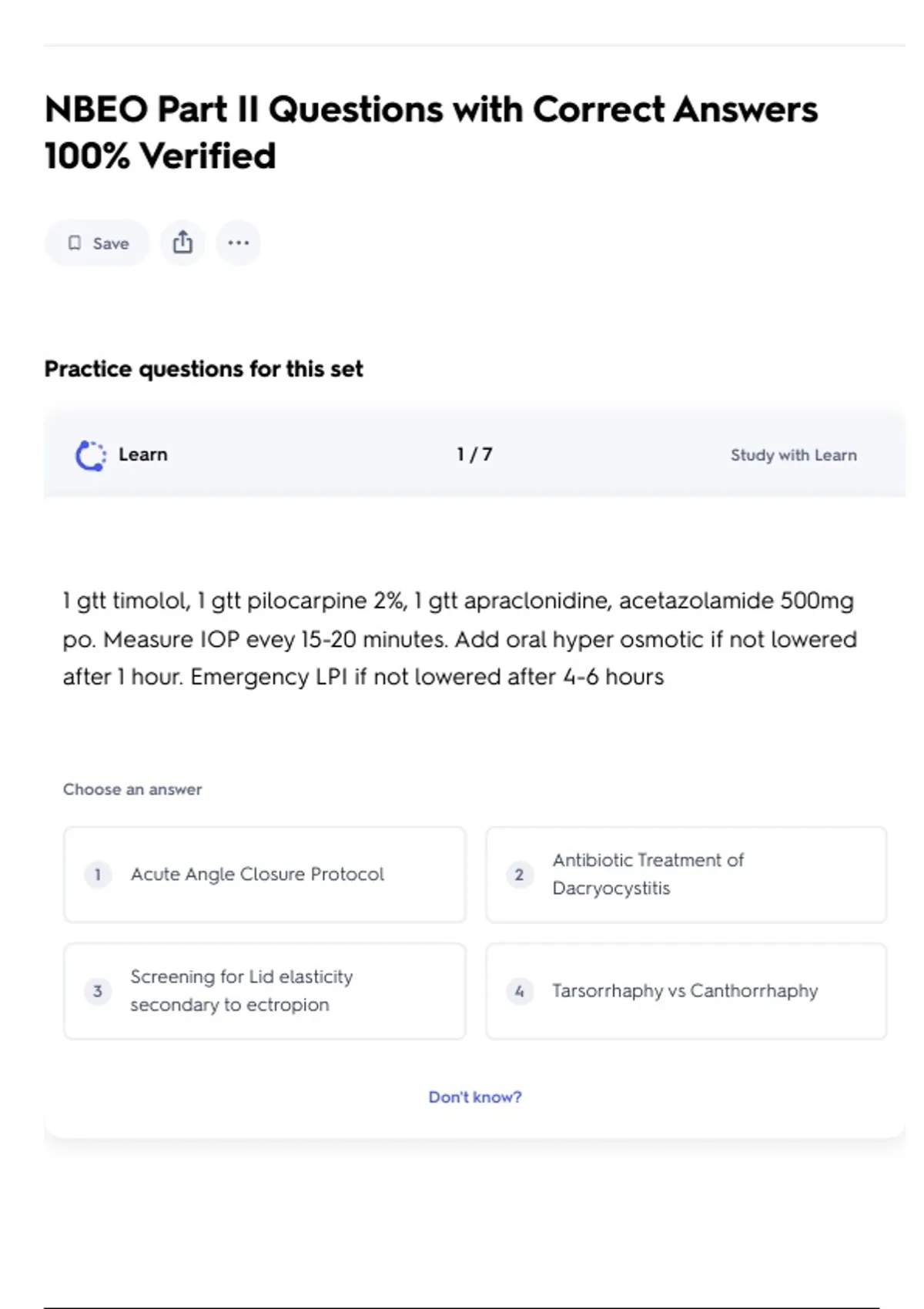Select Tarsorrhaphy vs Canthorrhaphy option
This screenshot has width=924, height=1309.
[x=686, y=991]
